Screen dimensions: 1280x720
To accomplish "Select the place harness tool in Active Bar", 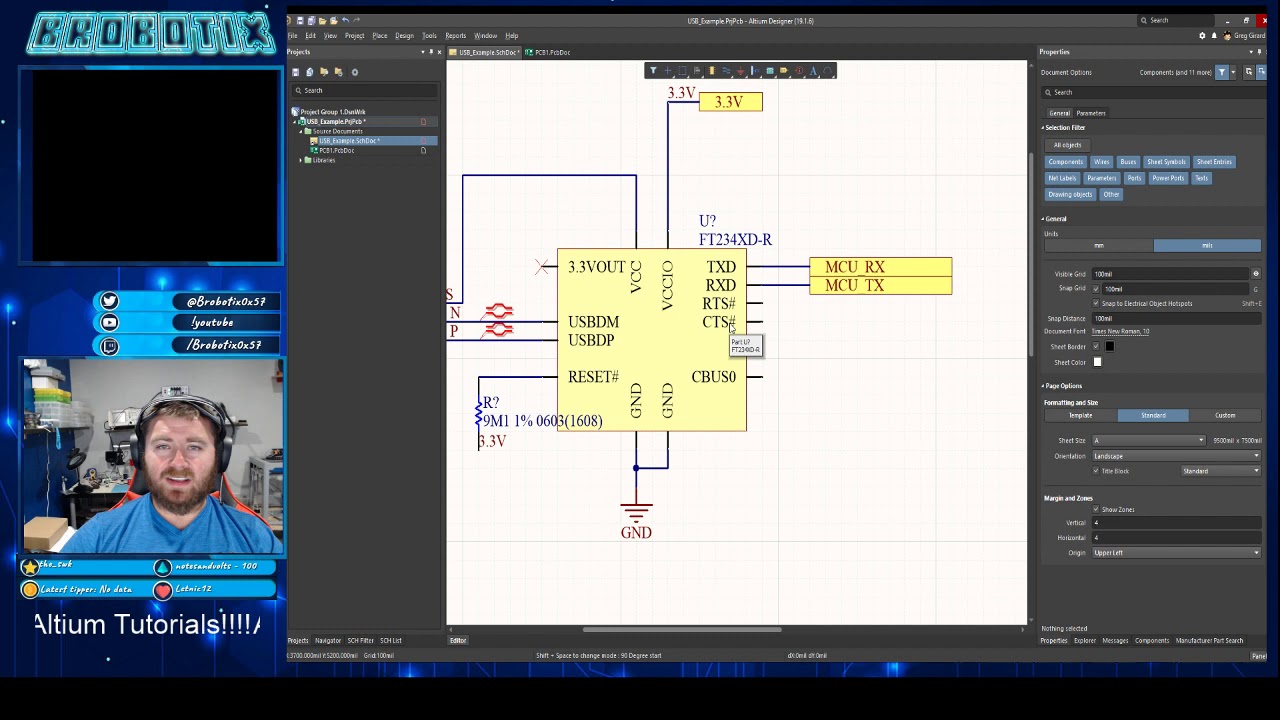I will 755,70.
